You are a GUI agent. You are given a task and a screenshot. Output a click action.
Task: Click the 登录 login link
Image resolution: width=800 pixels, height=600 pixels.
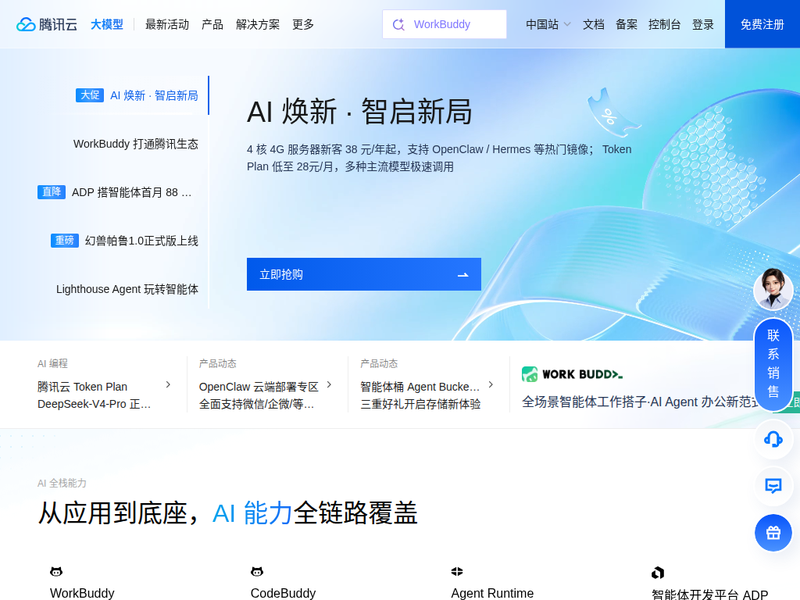[703, 24]
